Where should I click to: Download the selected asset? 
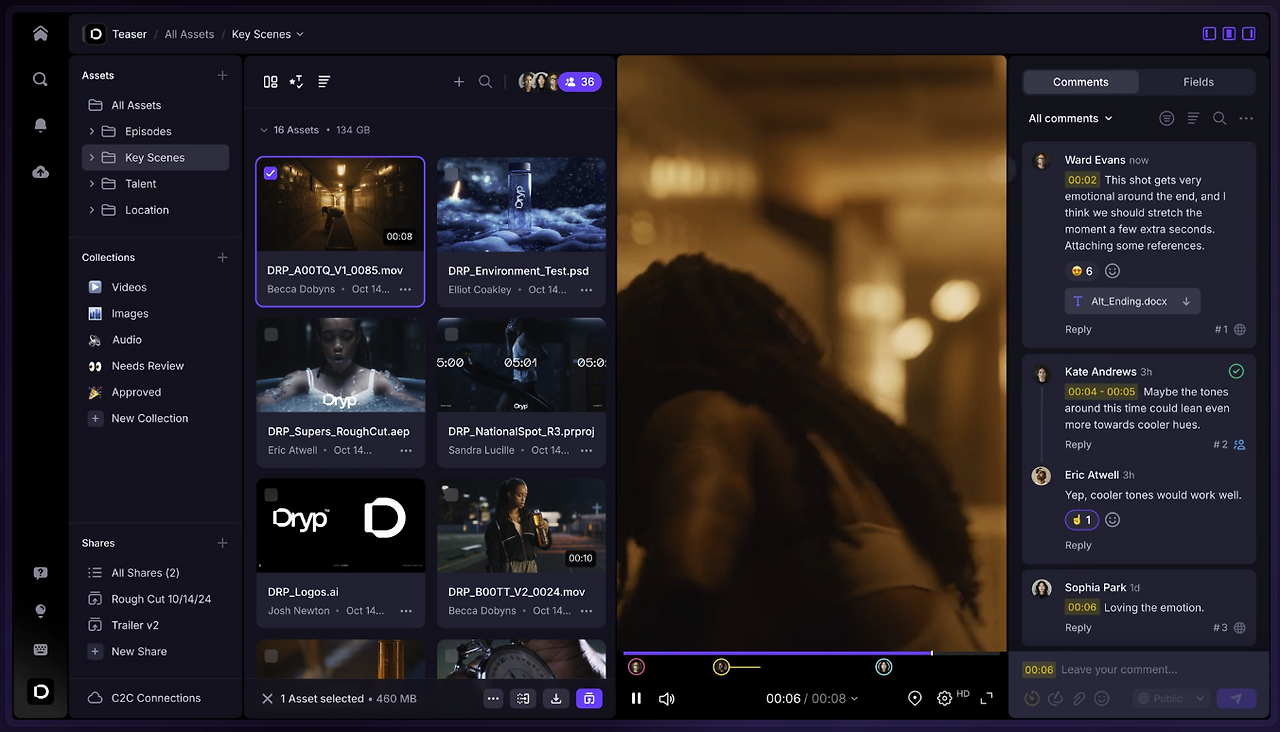[x=557, y=699]
